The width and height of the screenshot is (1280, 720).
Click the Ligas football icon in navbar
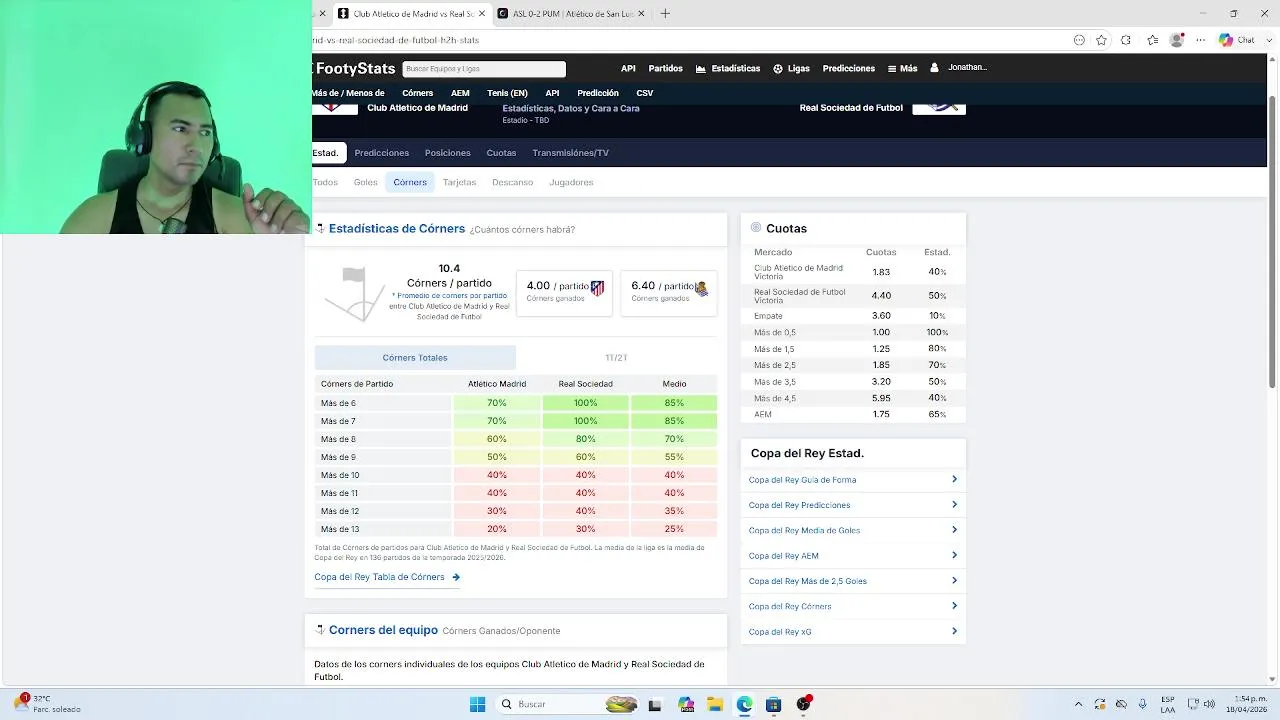tap(778, 69)
